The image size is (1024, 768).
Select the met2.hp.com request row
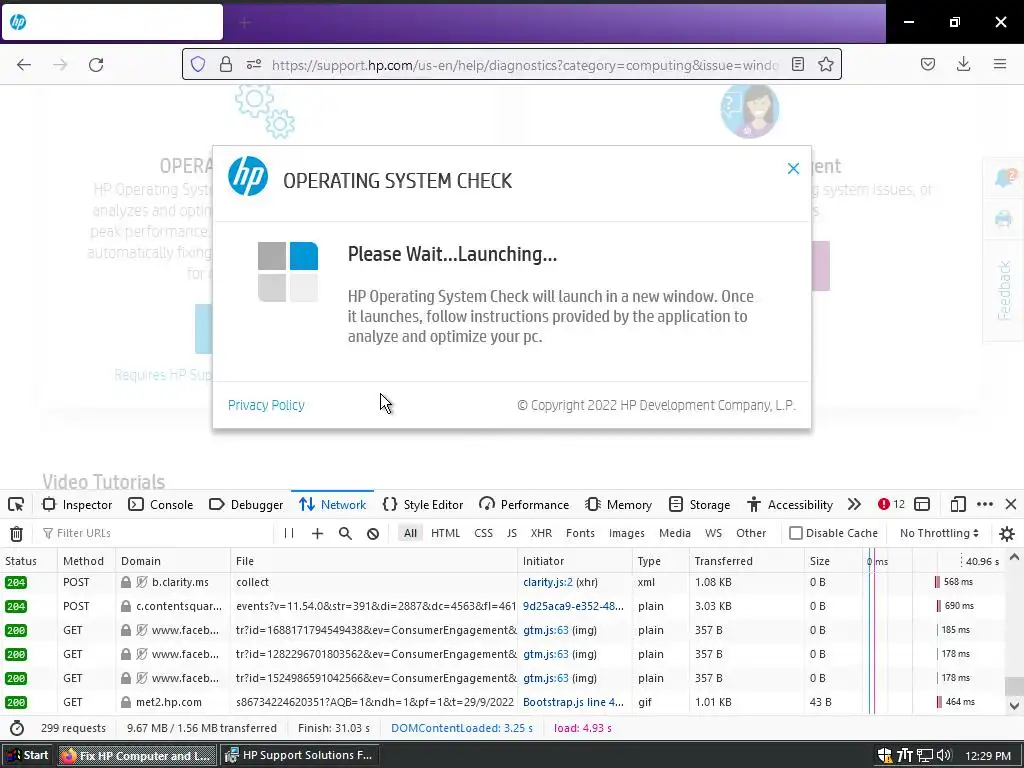(x=502, y=702)
